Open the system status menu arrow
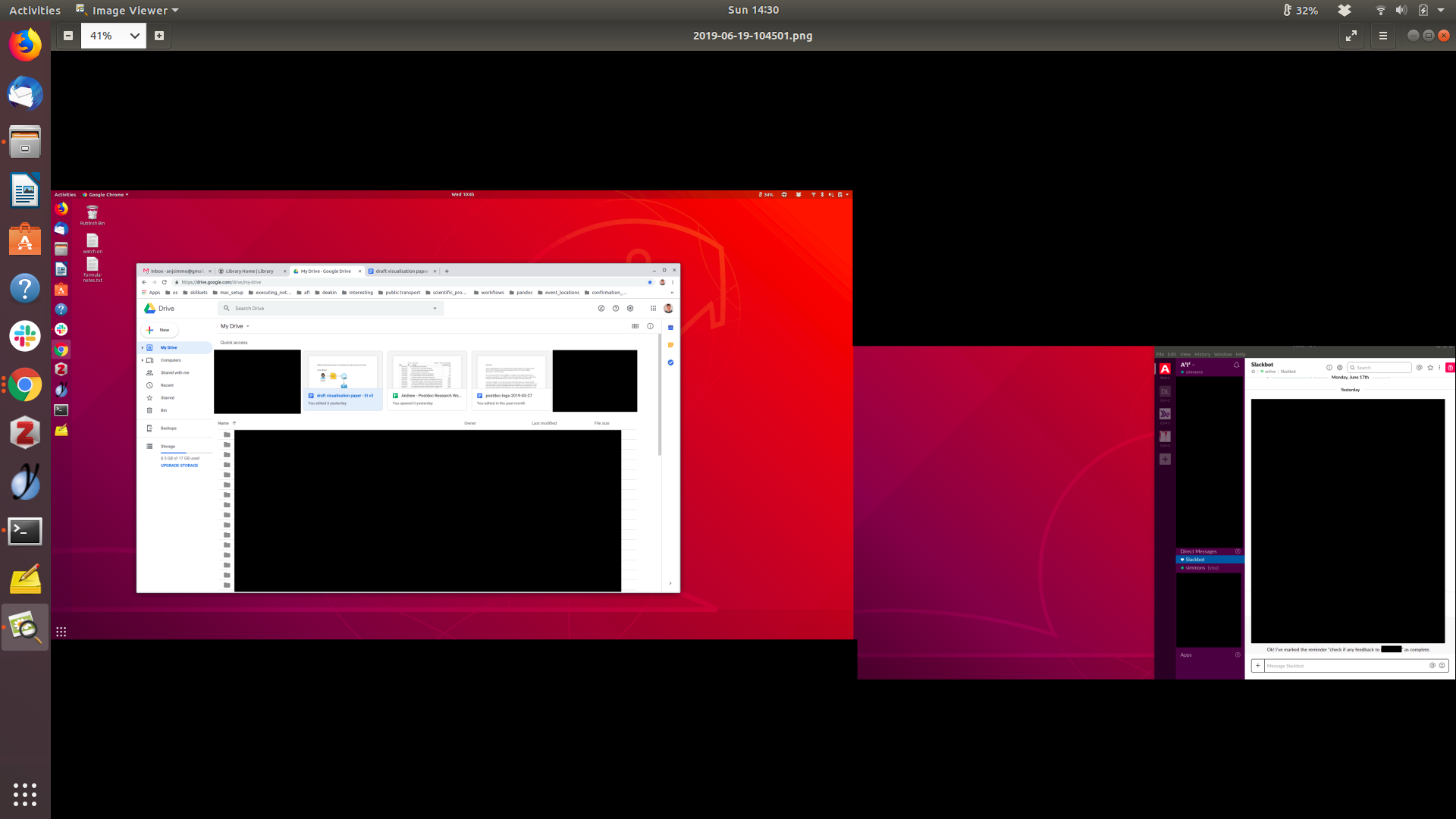The height and width of the screenshot is (819, 1456). [x=1441, y=11]
